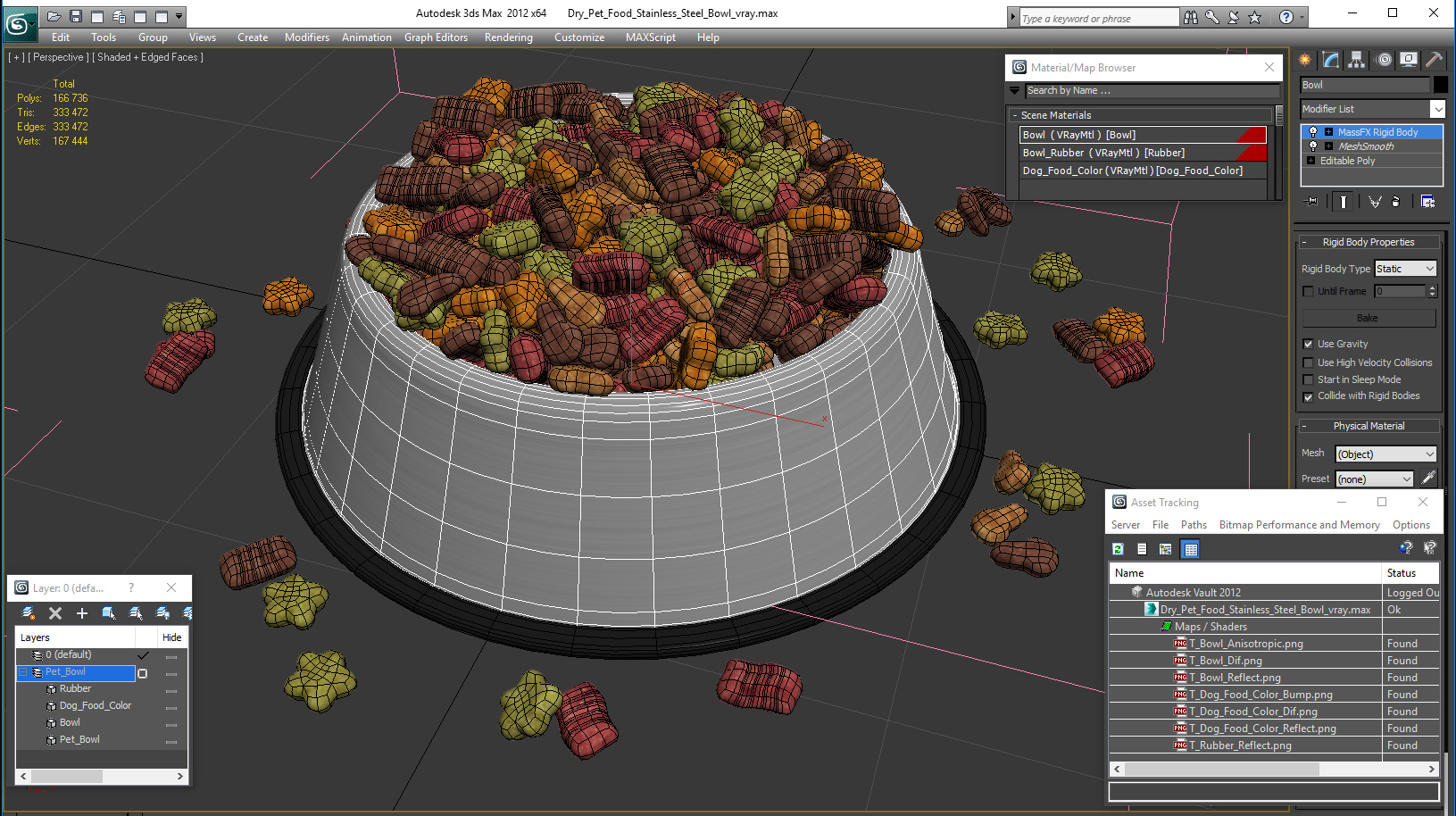This screenshot has width=1456, height=816.
Task: Click the Help question mark icon
Action: (x=1285, y=17)
